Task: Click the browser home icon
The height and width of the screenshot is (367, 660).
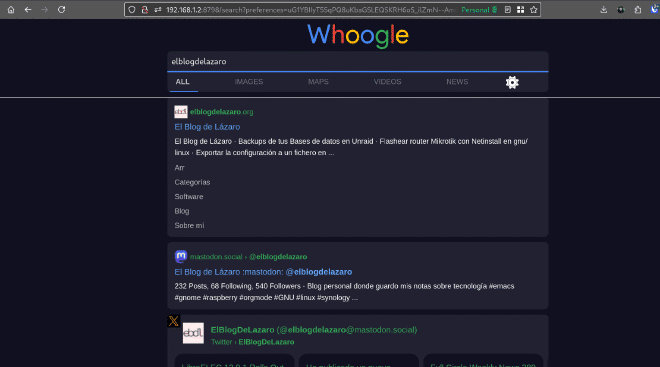Action: coord(11,10)
